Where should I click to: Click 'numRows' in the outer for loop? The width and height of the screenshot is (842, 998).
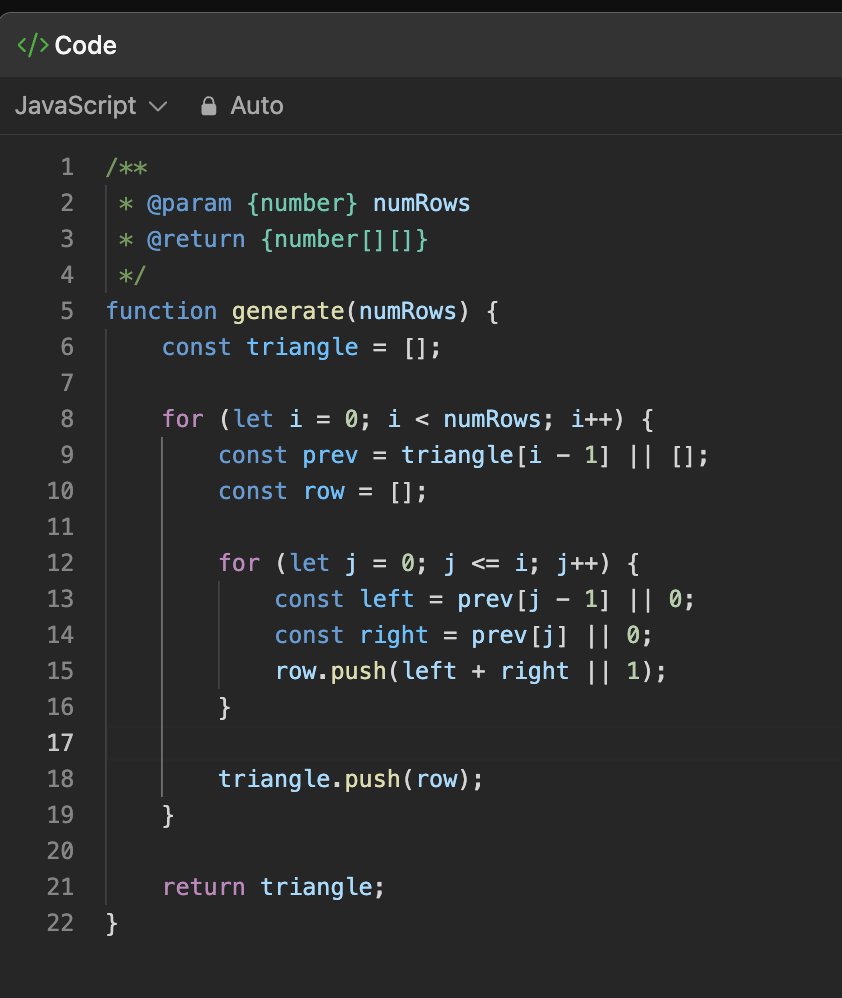coord(492,419)
